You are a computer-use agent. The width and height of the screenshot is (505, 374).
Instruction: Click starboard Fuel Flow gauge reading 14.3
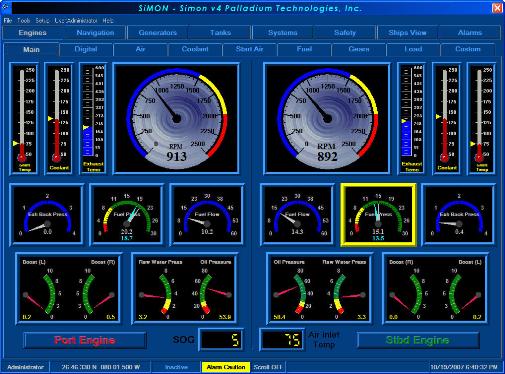[x=297, y=215]
